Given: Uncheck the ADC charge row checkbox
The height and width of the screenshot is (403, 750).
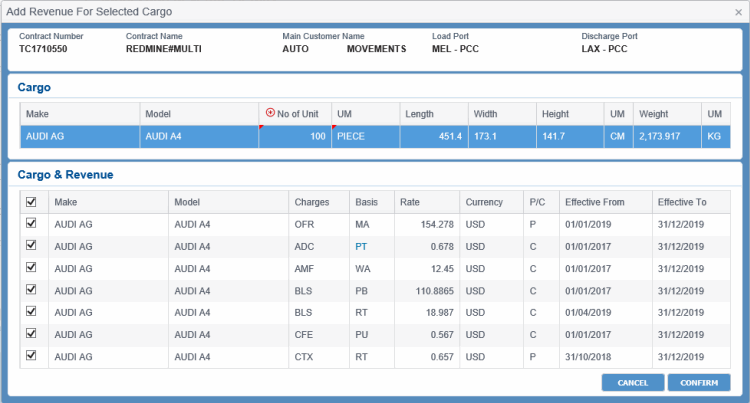Looking at the screenshot, I should 30,246.
